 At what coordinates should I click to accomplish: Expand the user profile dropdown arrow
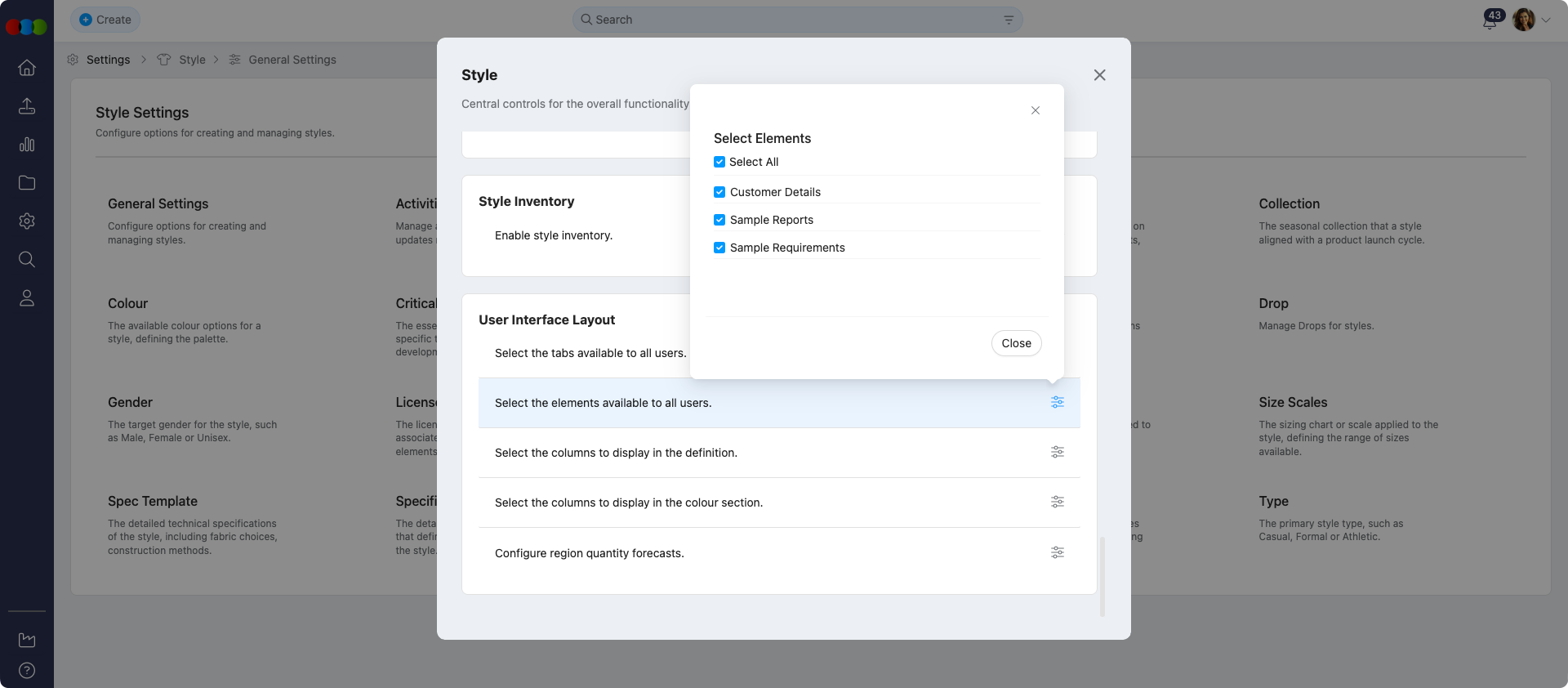click(x=1546, y=20)
